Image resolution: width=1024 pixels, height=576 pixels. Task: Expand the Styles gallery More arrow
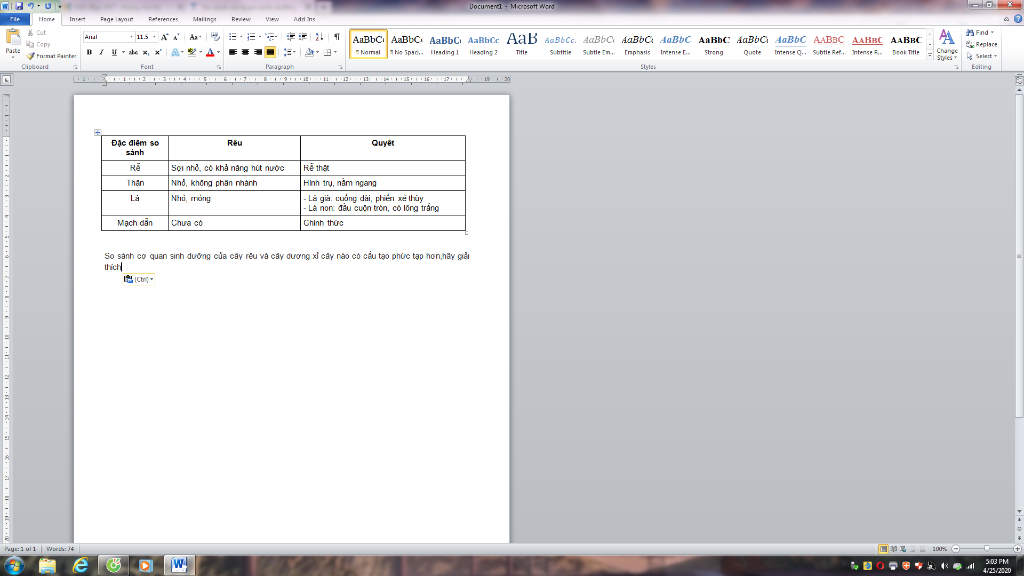click(930, 56)
